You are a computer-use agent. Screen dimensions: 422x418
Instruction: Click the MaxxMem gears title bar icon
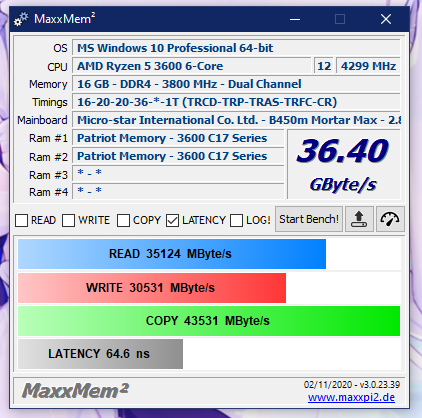tap(21, 19)
